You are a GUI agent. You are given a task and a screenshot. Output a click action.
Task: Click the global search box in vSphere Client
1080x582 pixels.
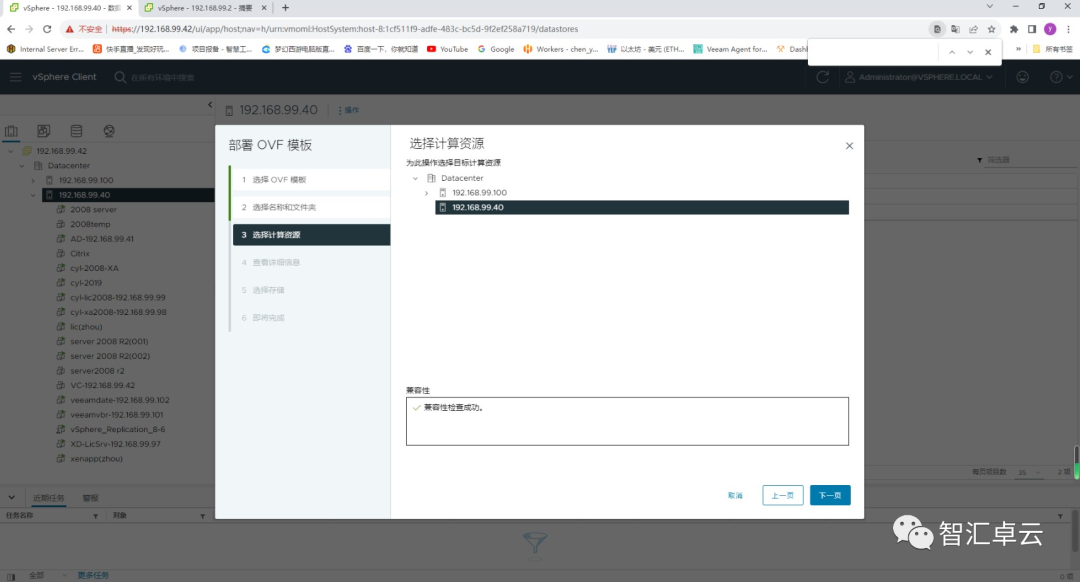click(163, 77)
